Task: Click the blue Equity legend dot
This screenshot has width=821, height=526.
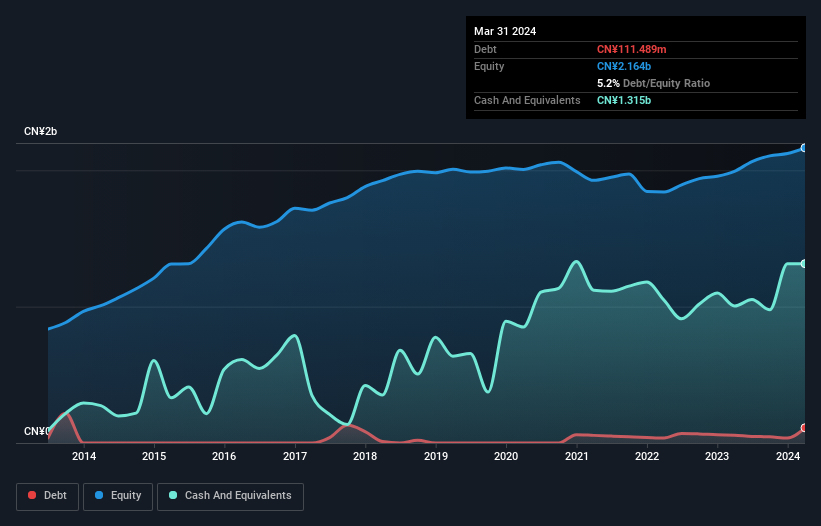Action: [x=99, y=495]
